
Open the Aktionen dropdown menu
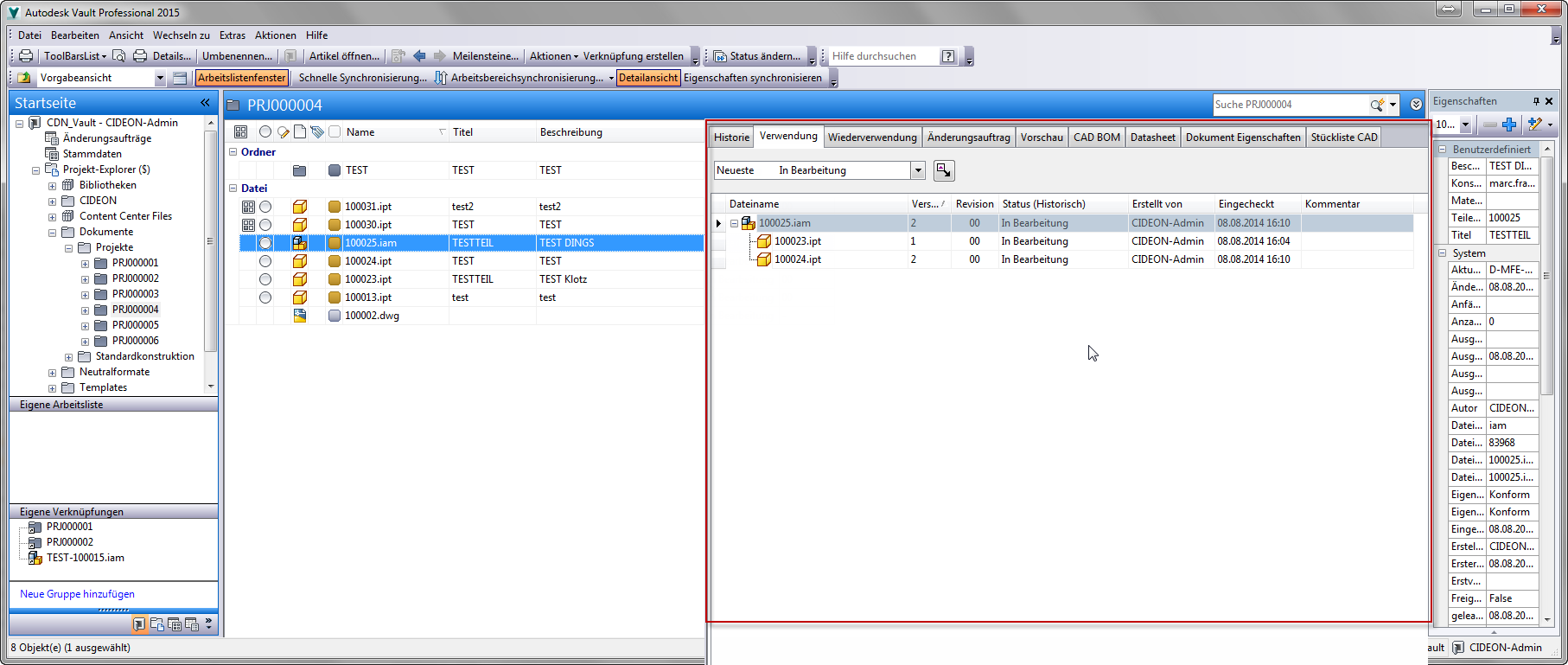click(554, 56)
